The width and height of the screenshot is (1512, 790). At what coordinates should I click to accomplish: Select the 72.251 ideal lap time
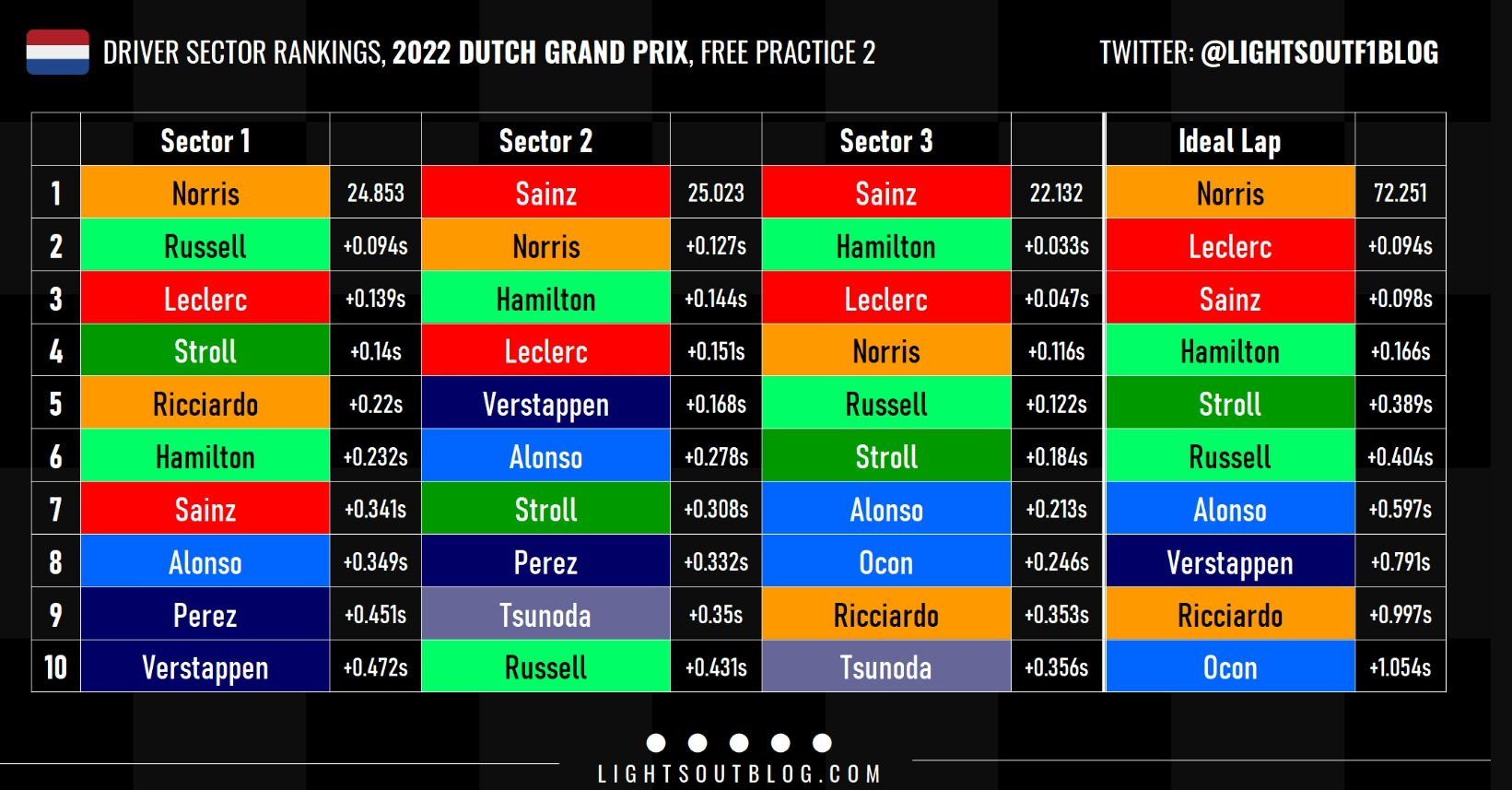click(1401, 193)
